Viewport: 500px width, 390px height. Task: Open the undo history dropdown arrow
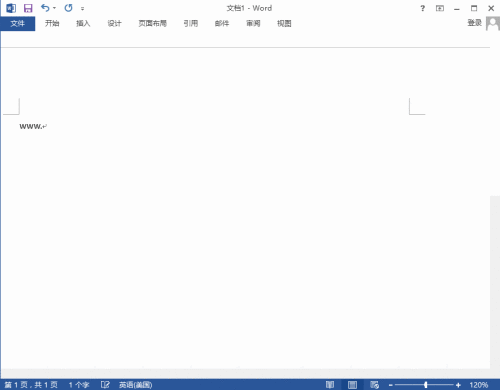[54, 8]
